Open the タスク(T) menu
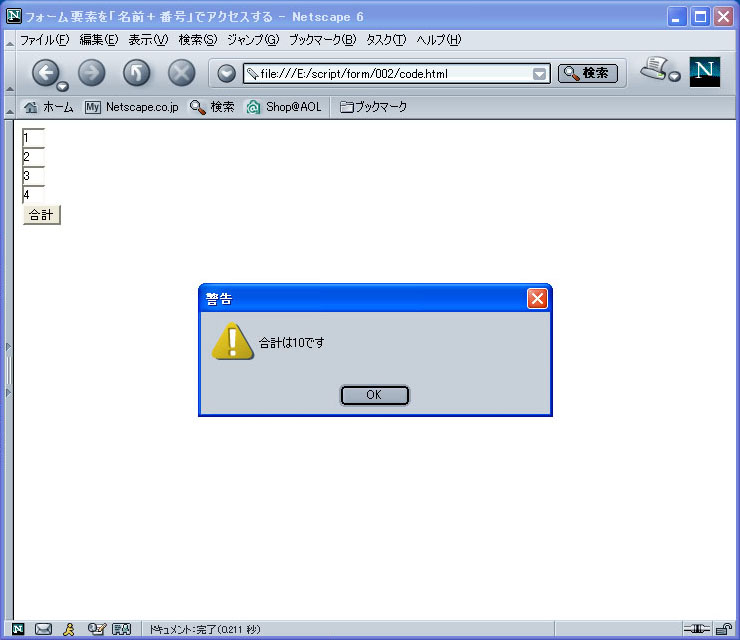The image size is (740, 640). tap(386, 40)
